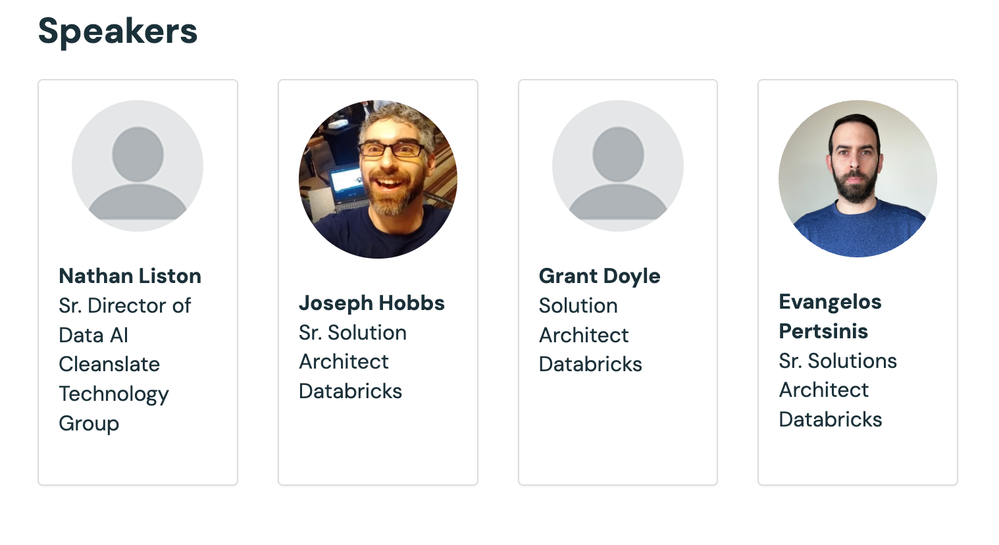Click Databricks in Grant Doyle's card
999x545 pixels.
[590, 364]
